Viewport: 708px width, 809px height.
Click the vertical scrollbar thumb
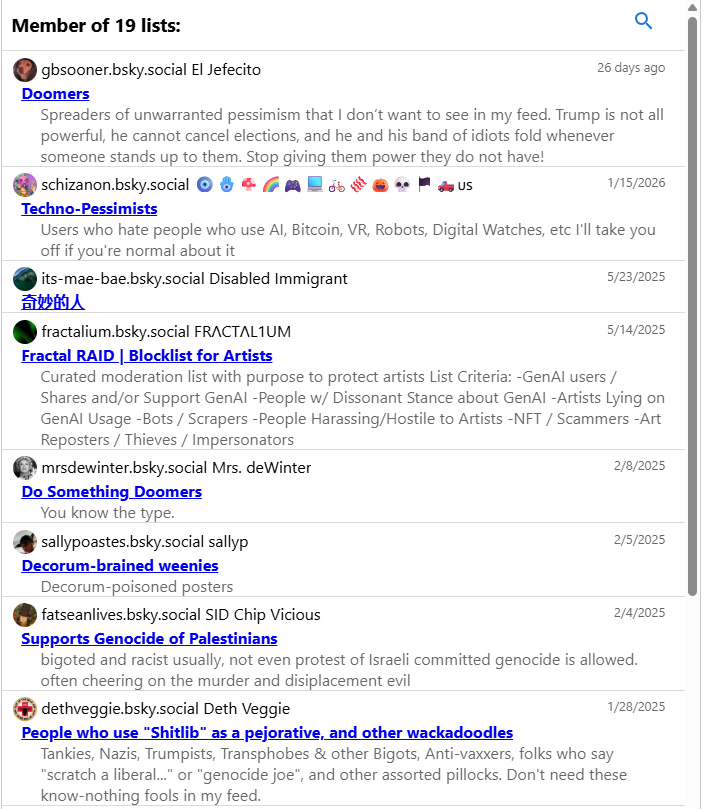pos(693,307)
